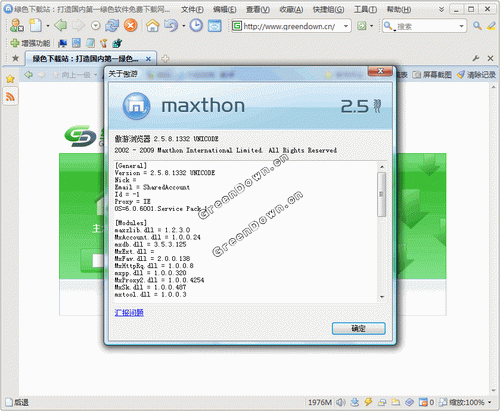Open the RSS feed sidebar icon
500x411 pixels.
[10, 97]
